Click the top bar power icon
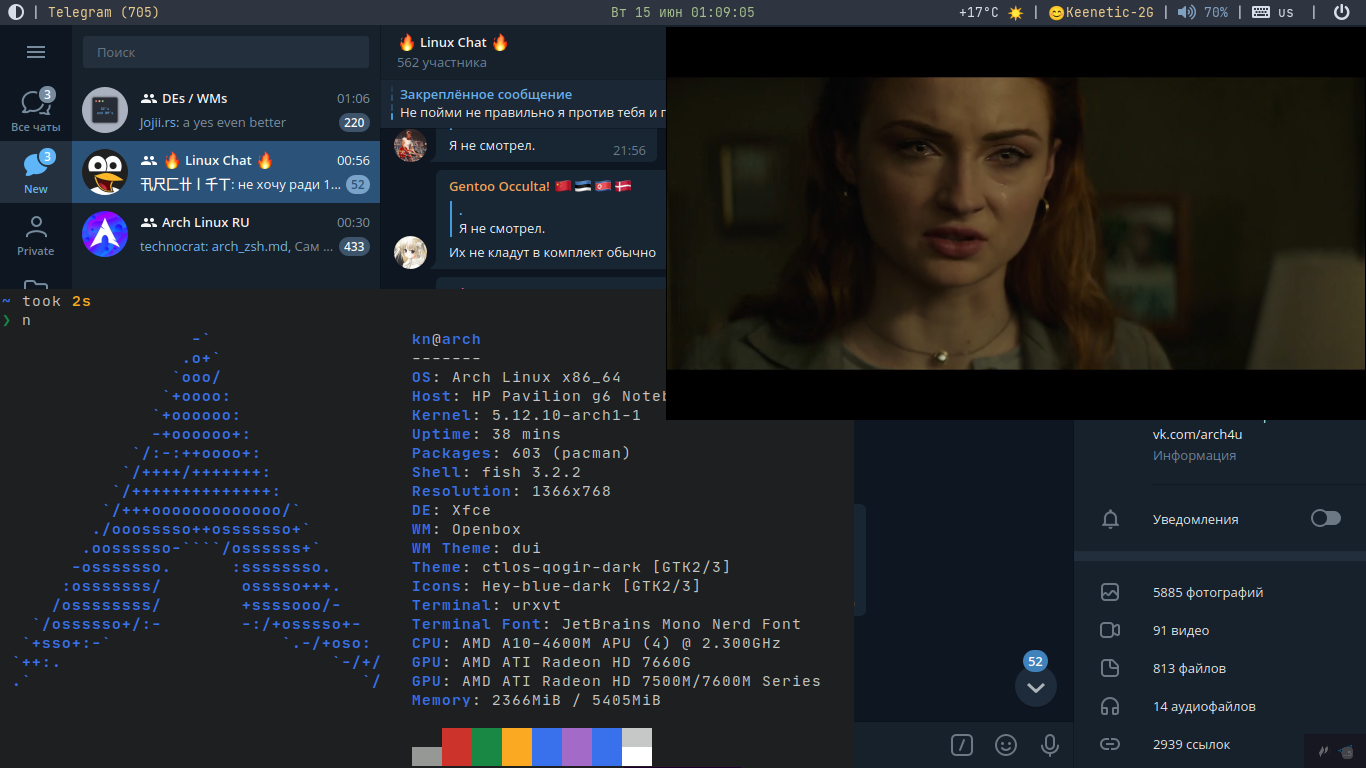Image resolution: width=1366 pixels, height=768 pixels. pyautogui.click(x=1342, y=12)
